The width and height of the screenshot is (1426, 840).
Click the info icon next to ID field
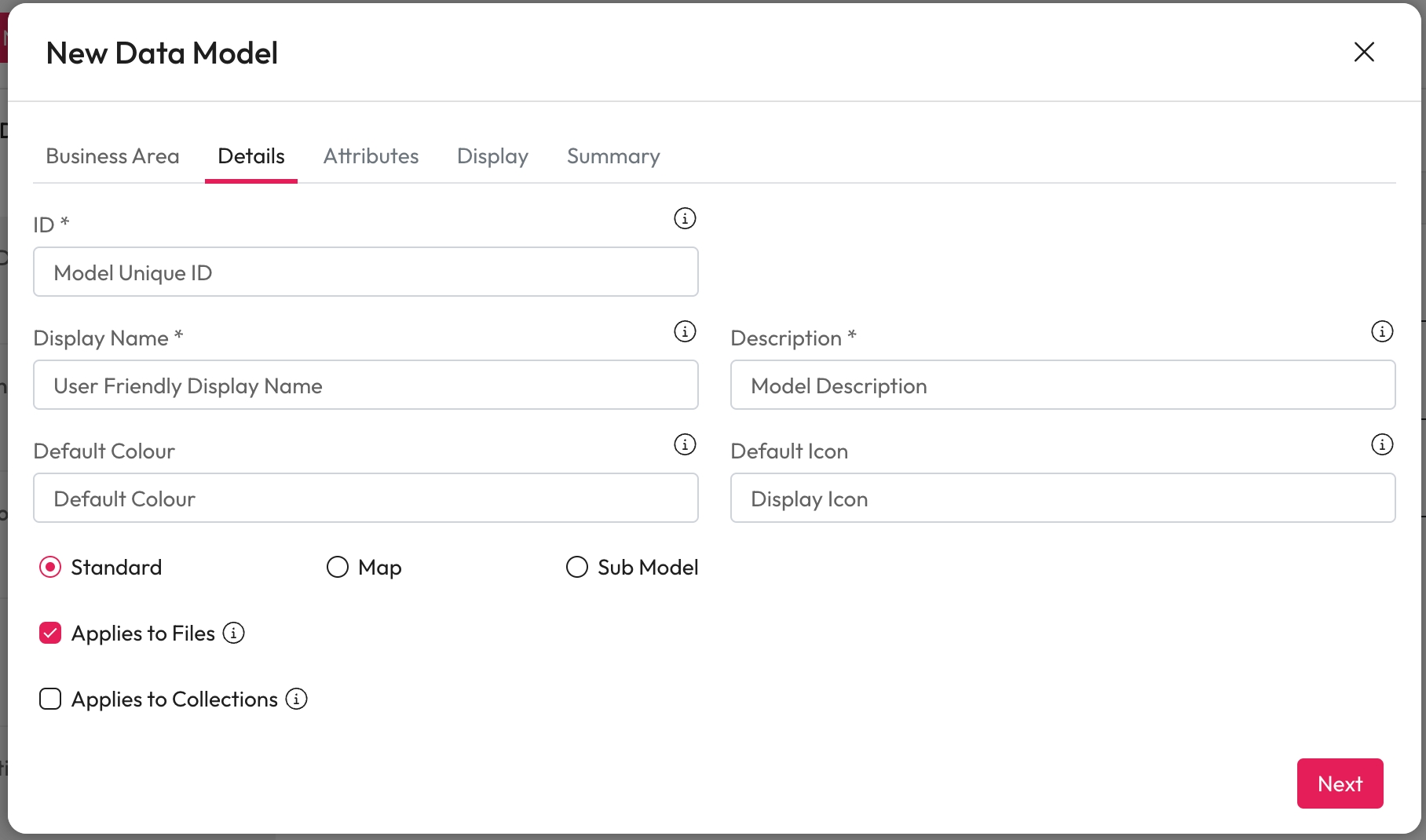(x=685, y=218)
